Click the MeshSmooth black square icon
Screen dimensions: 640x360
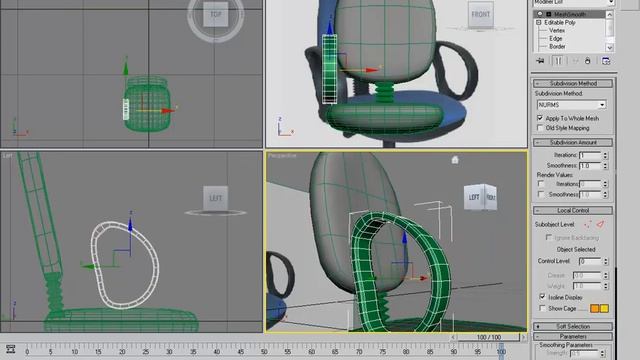point(549,14)
